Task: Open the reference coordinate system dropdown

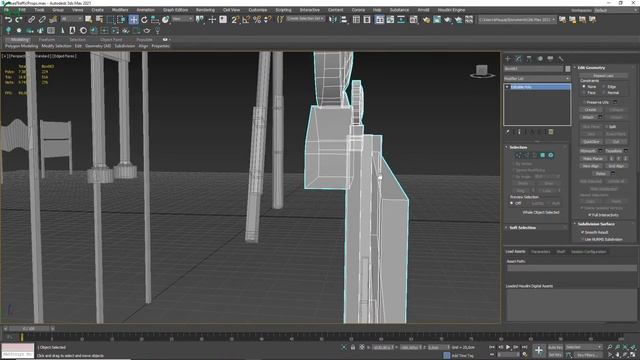Action: pos(182,19)
